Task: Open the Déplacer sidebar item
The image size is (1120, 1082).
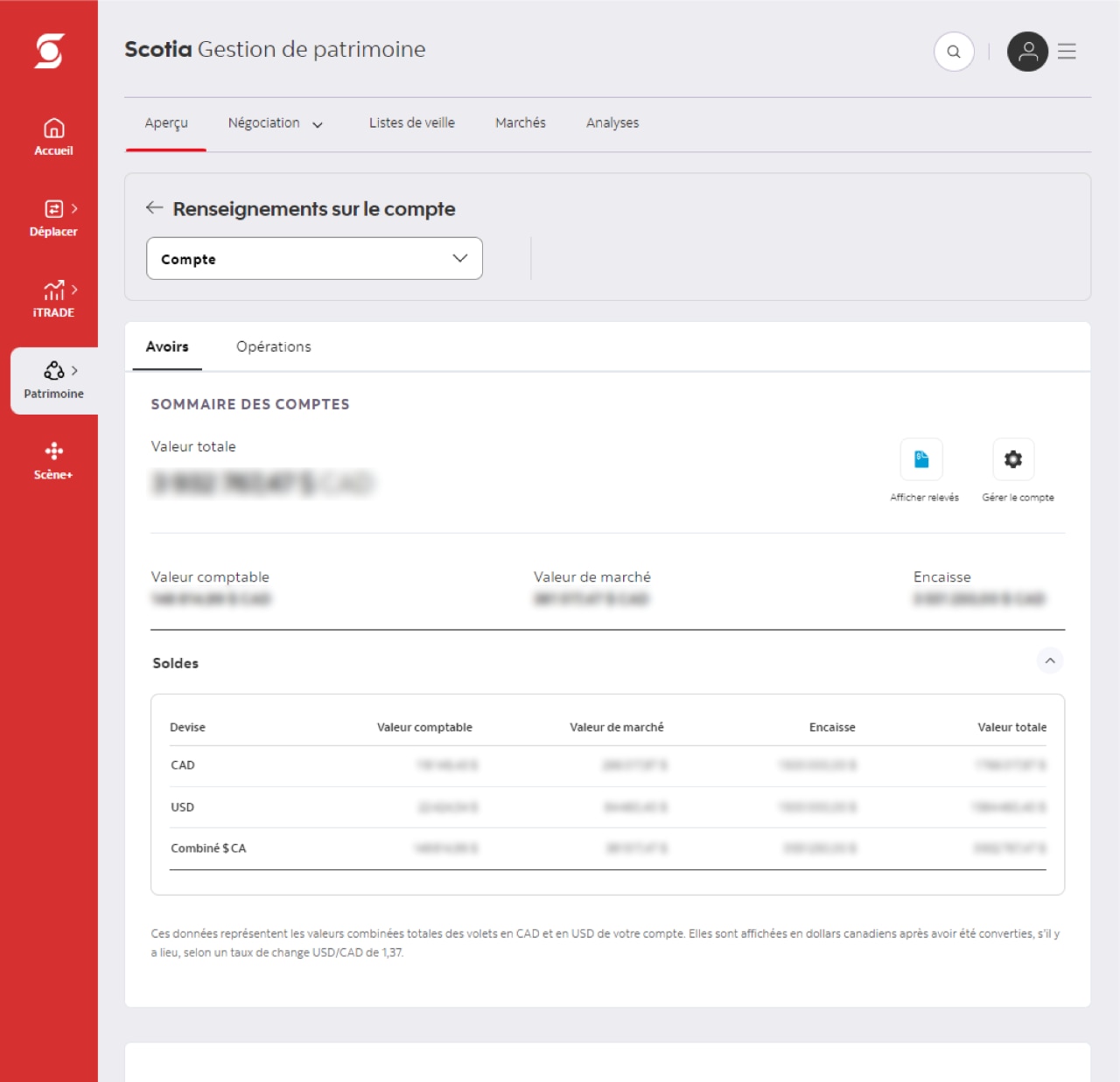Action: coord(53,219)
